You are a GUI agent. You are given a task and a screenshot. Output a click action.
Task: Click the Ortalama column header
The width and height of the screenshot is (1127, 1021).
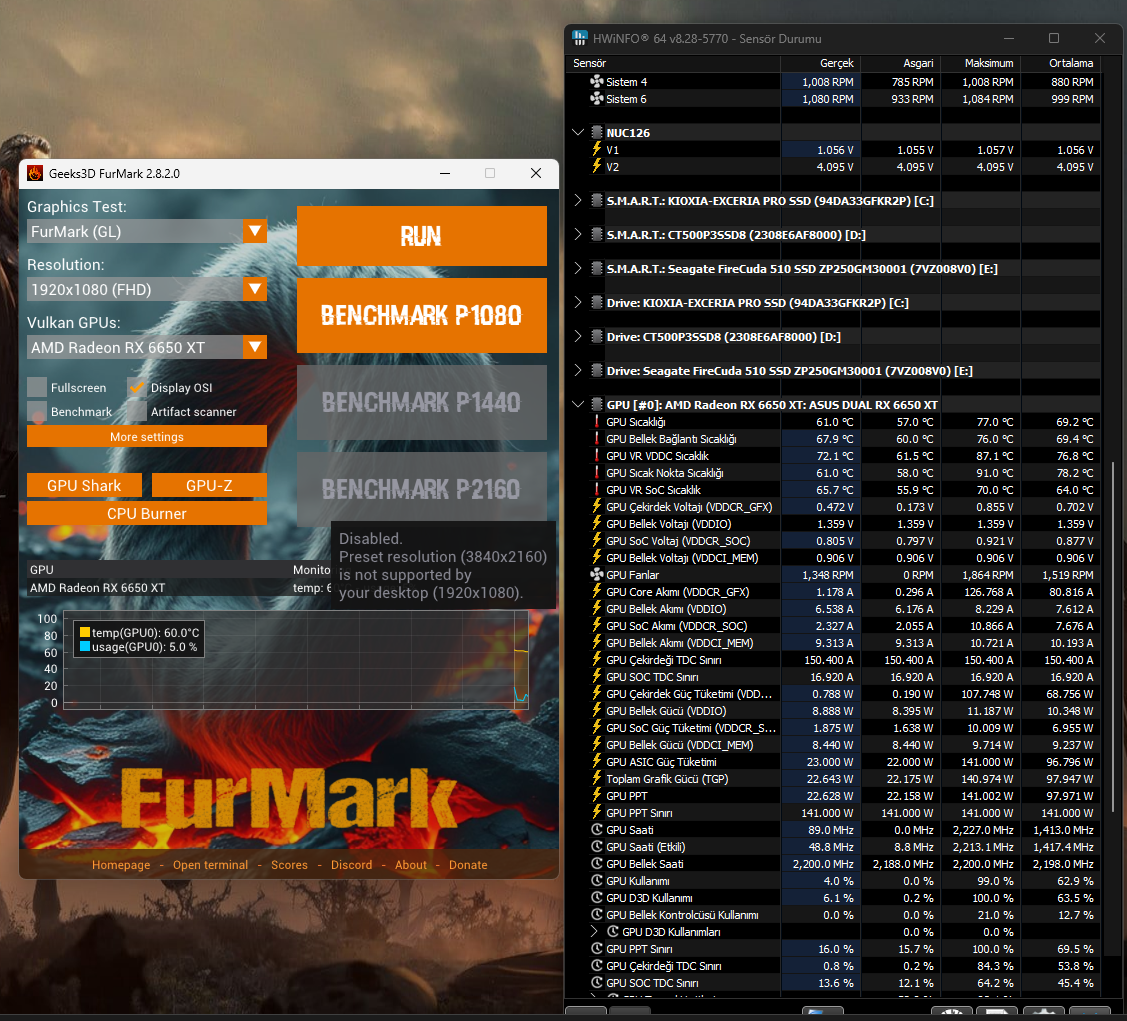(1061, 63)
